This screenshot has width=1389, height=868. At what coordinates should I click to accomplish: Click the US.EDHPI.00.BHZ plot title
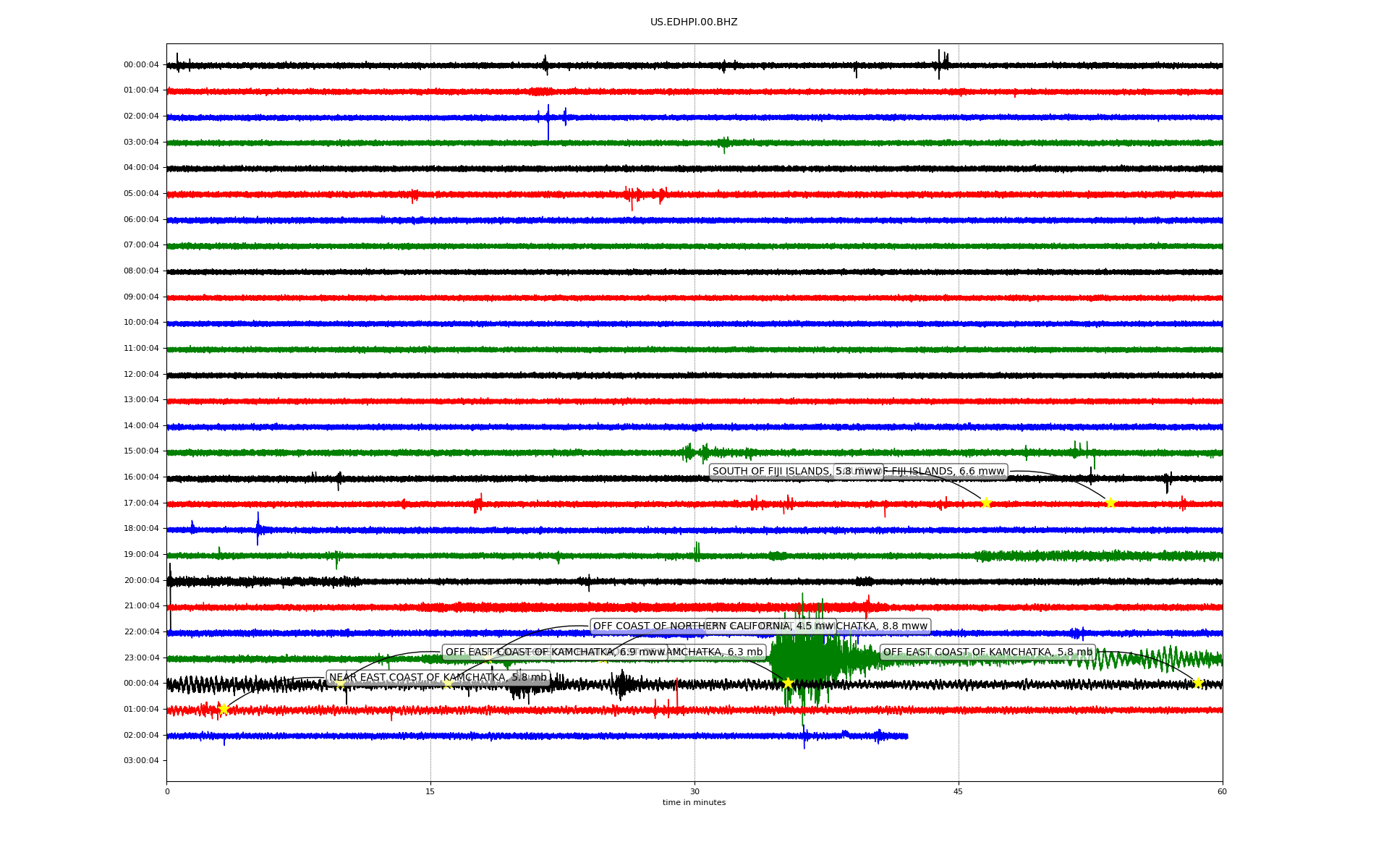click(x=694, y=22)
